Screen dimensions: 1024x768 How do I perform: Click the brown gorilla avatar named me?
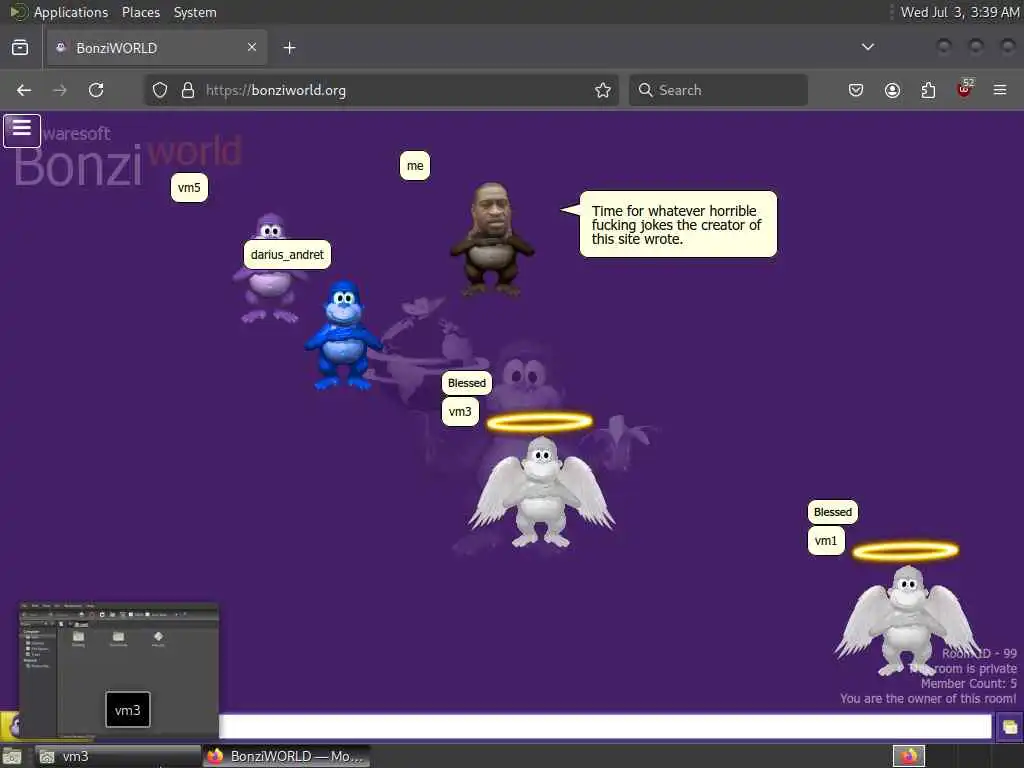point(492,240)
